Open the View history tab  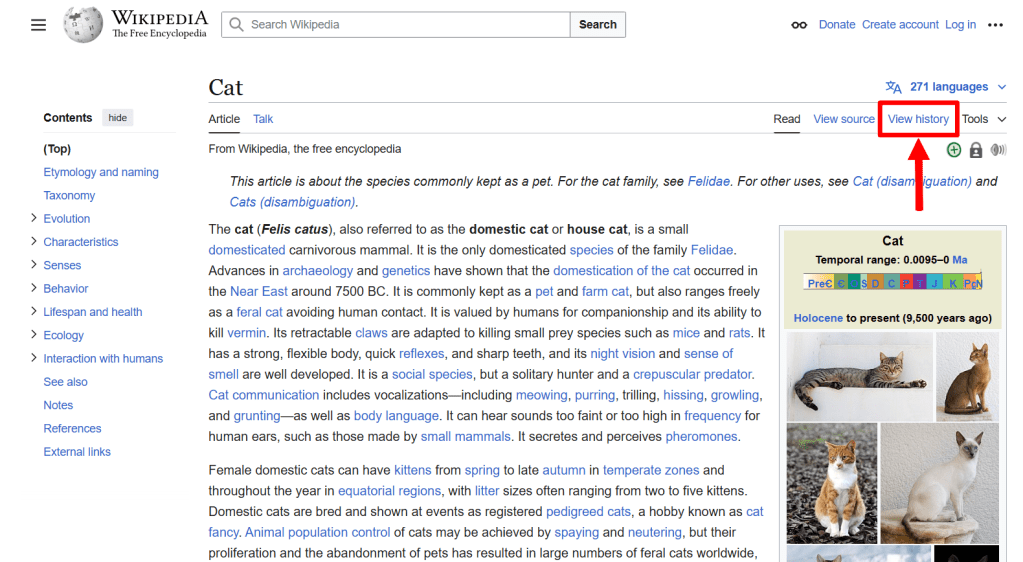click(918, 119)
